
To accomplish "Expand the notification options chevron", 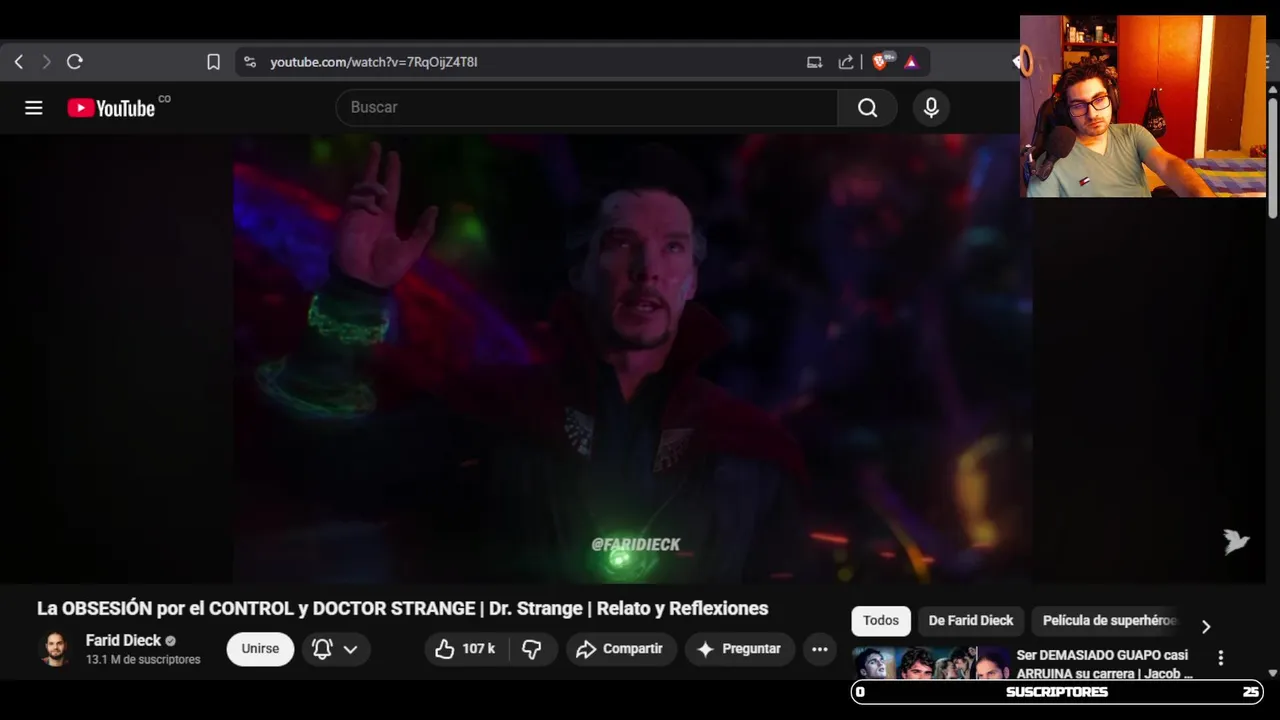I will pyautogui.click(x=350, y=649).
